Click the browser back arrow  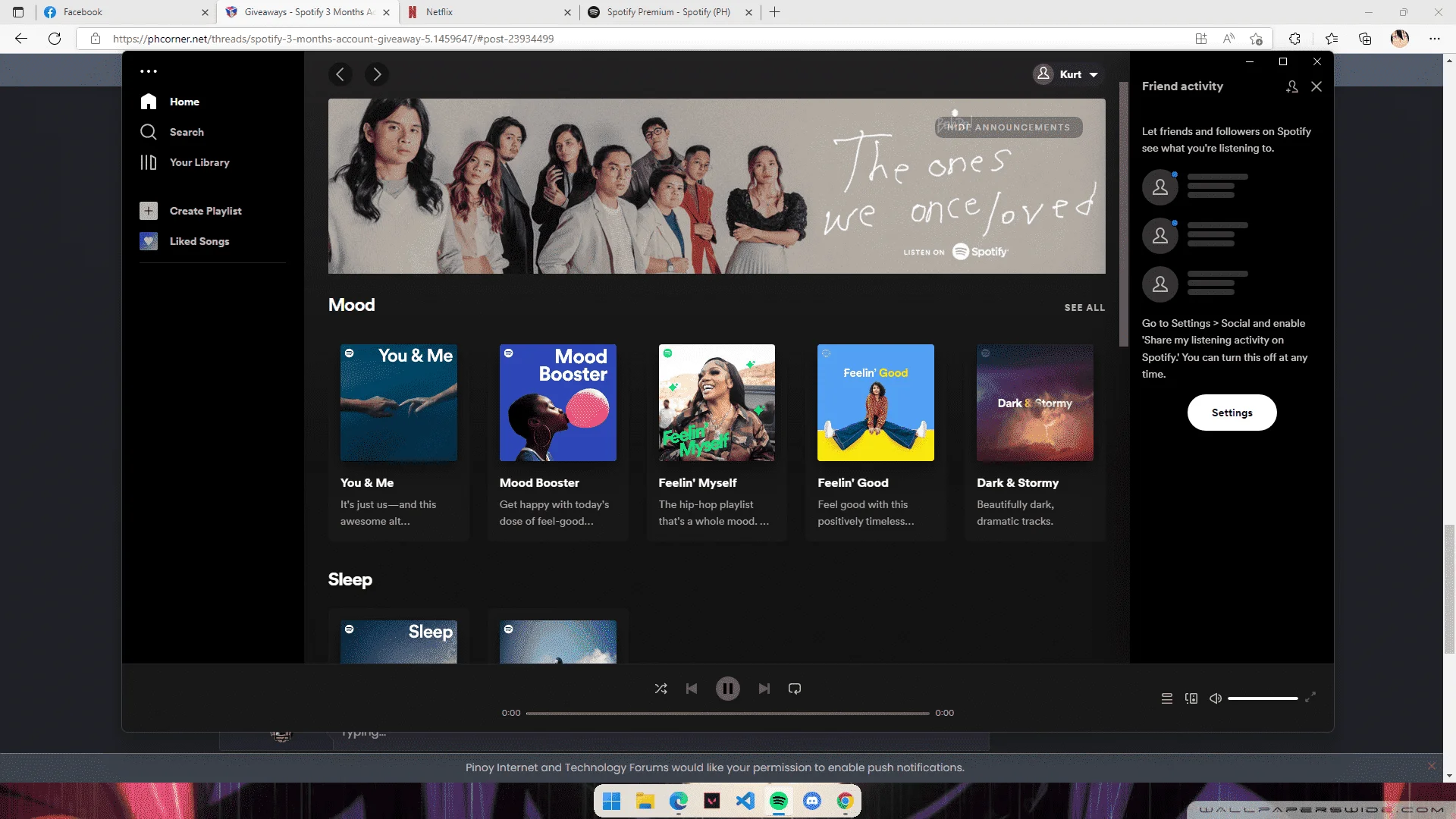point(21,39)
